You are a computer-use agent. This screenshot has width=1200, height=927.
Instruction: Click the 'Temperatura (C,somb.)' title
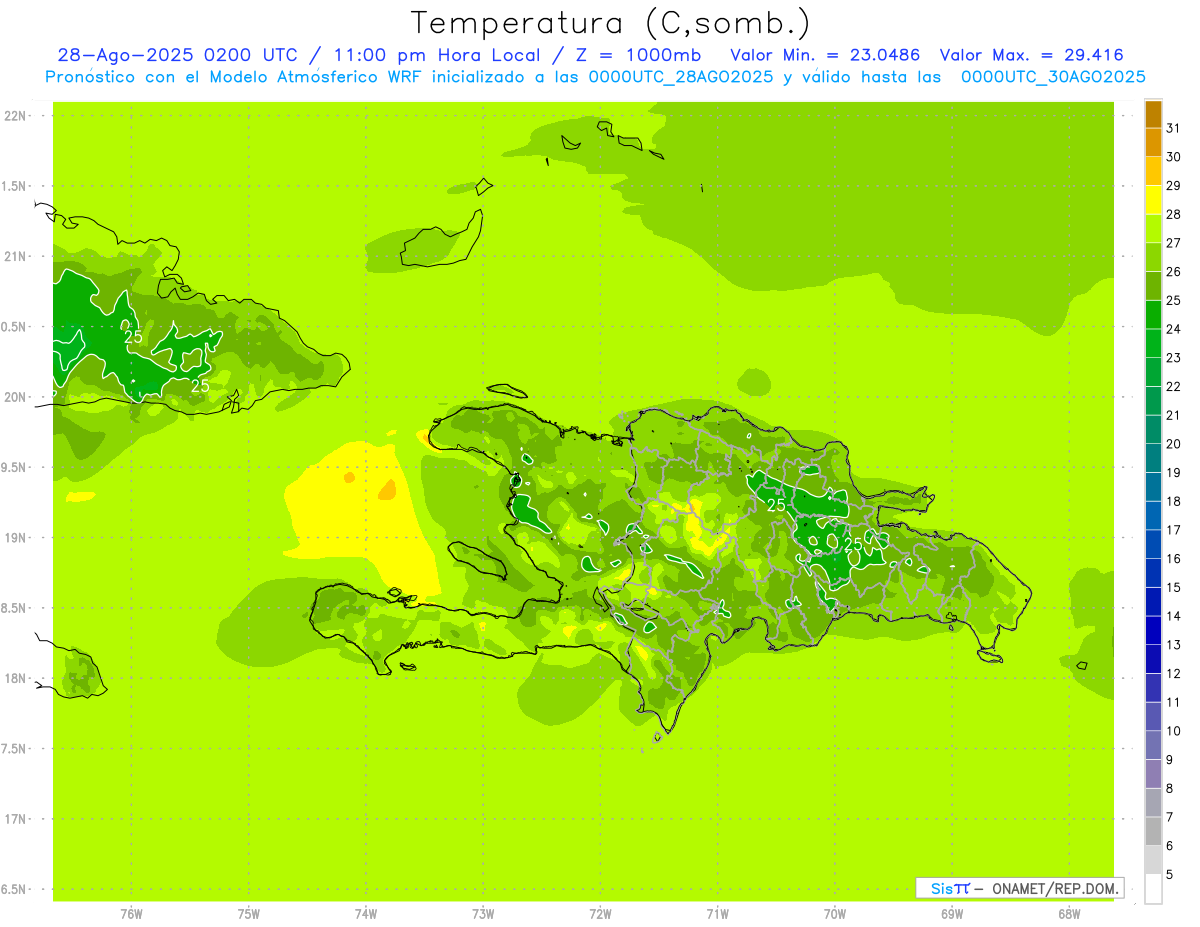[610, 22]
